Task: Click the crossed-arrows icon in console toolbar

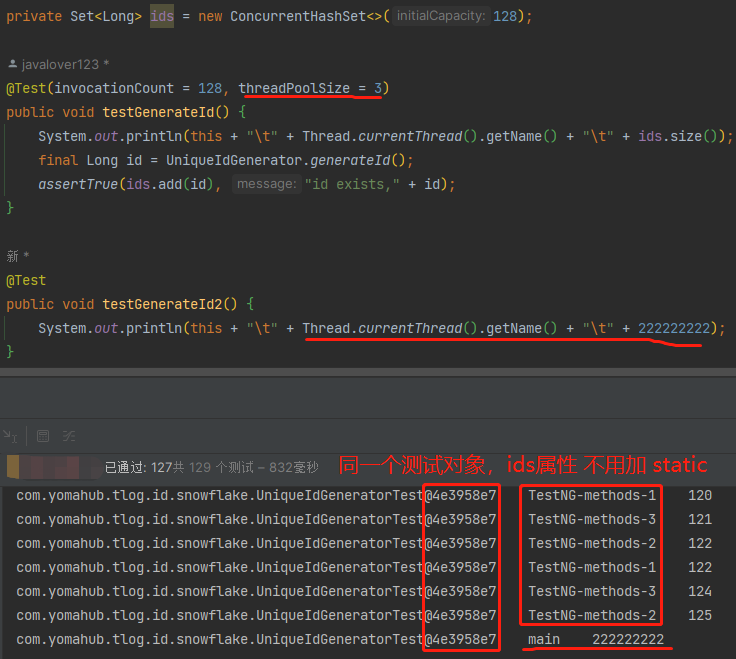Action: click(x=69, y=436)
